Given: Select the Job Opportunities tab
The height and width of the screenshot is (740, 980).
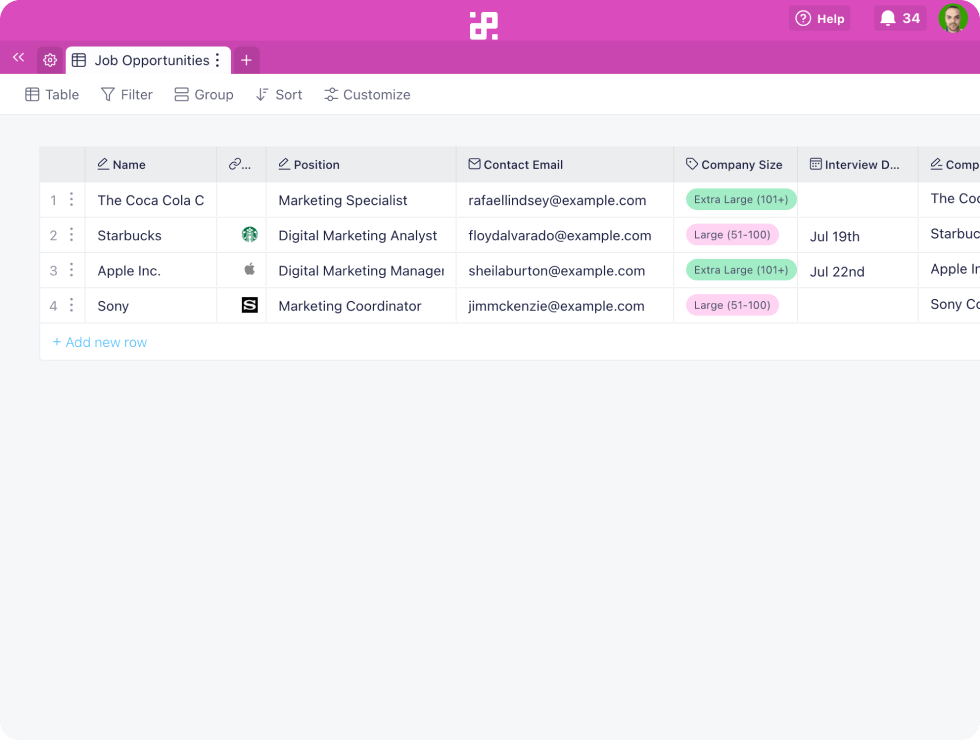Looking at the screenshot, I should [148, 60].
